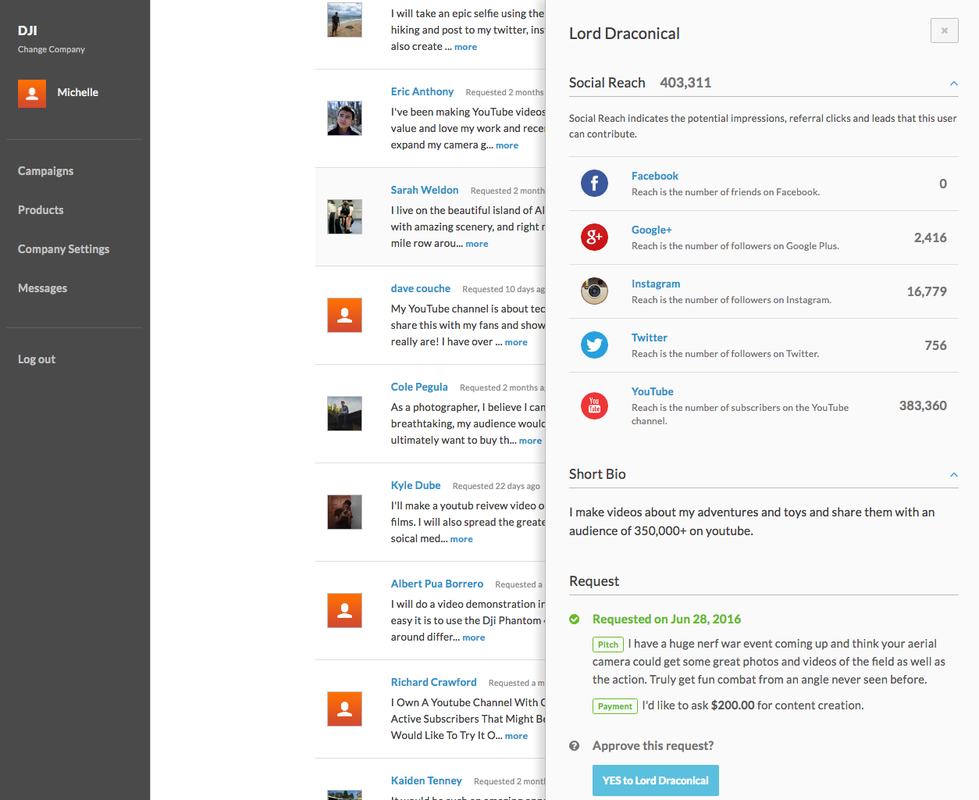Image resolution: width=979 pixels, height=800 pixels.
Task: Click the YouTube logo icon
Action: [x=594, y=405]
